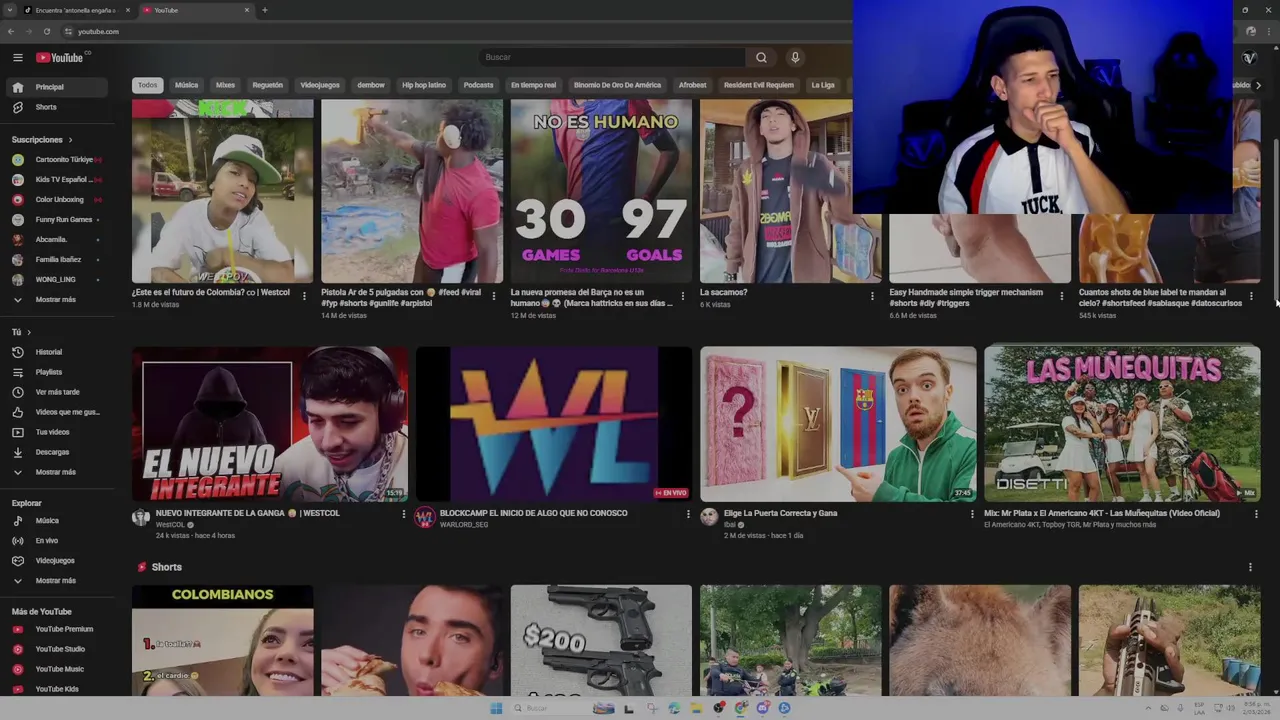The width and height of the screenshot is (1280, 720).
Task: Select the Mixes filter chip
Action: point(226,85)
